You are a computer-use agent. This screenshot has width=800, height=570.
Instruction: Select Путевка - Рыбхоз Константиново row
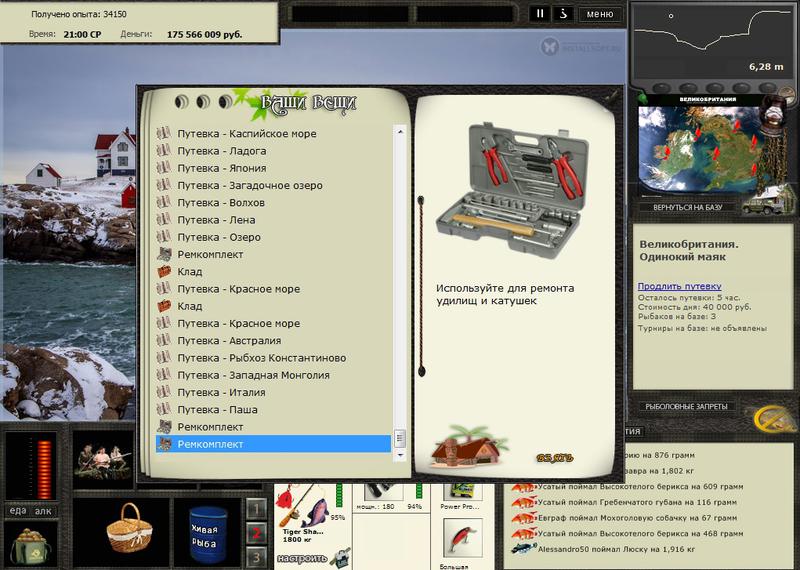tap(273, 358)
